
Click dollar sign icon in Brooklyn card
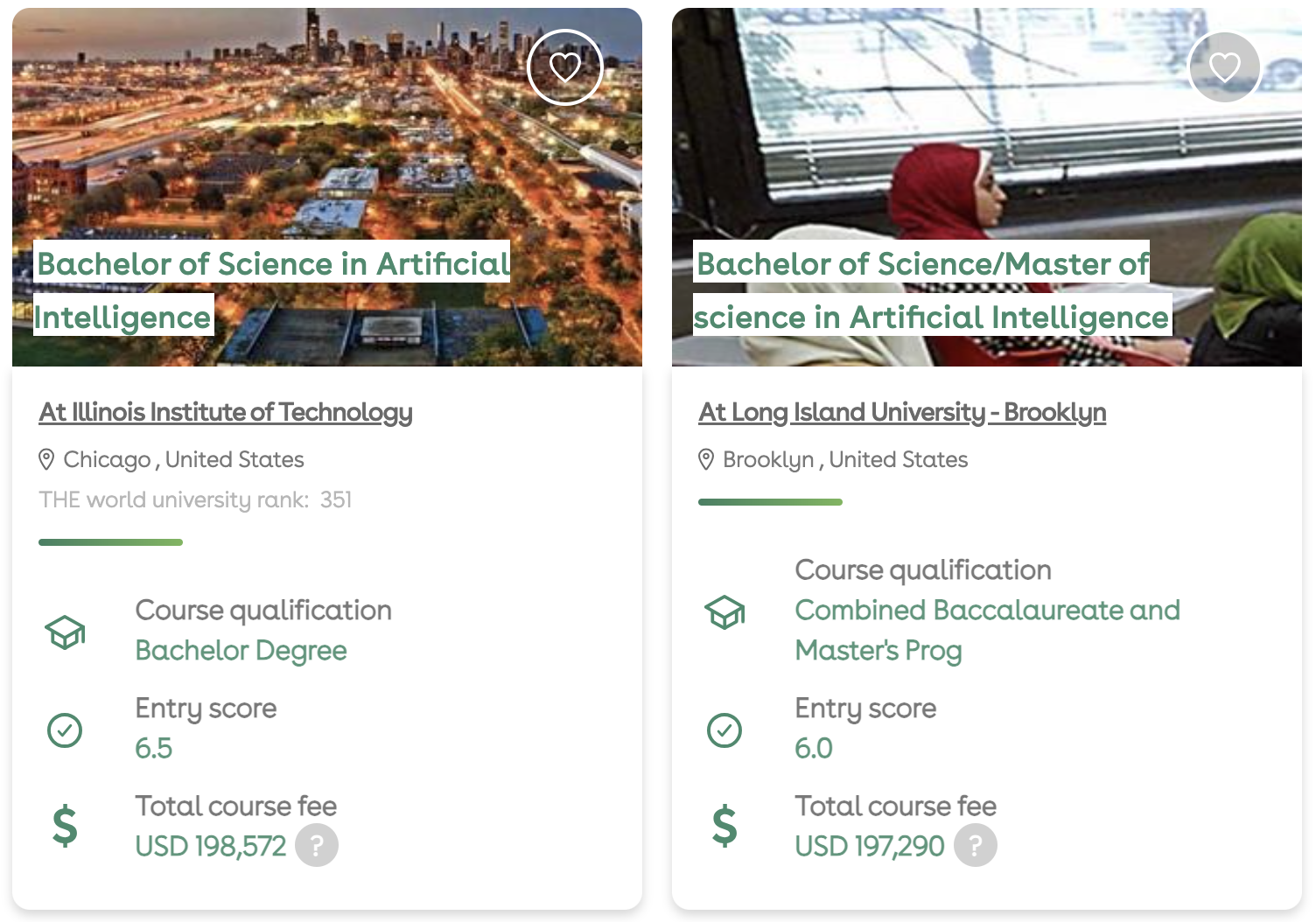pyautogui.click(x=724, y=826)
